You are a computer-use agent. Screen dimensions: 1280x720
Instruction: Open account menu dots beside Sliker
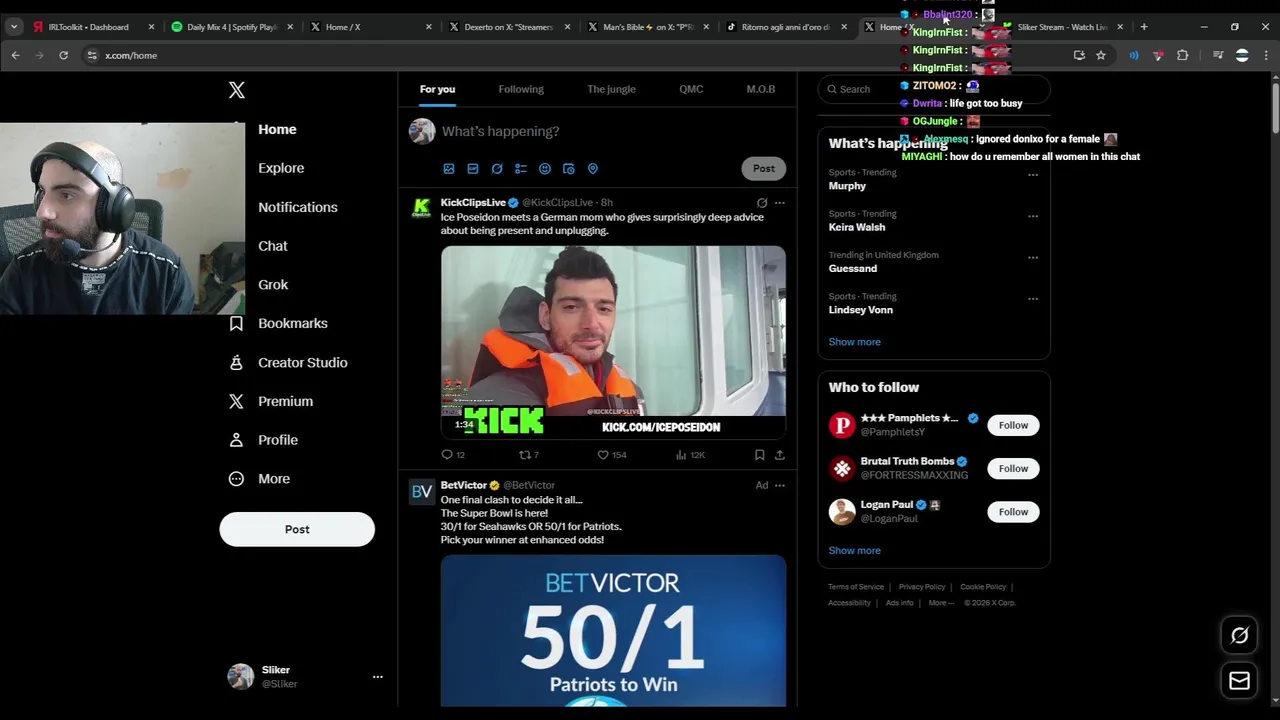pyautogui.click(x=378, y=677)
